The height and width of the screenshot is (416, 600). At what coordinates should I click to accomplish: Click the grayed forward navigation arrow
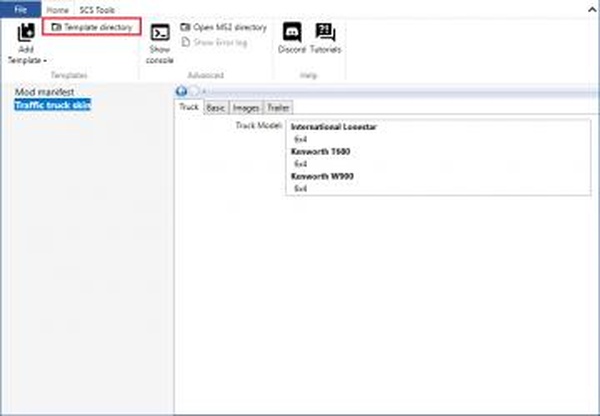tap(193, 91)
